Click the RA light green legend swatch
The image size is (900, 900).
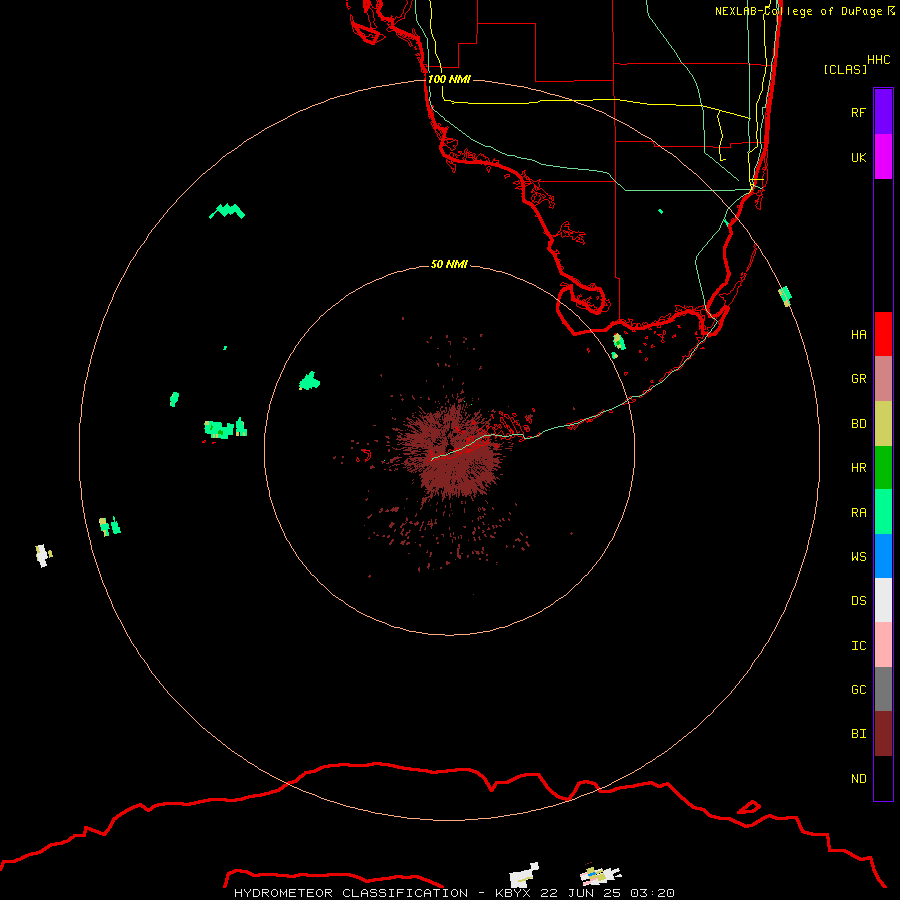click(x=883, y=512)
